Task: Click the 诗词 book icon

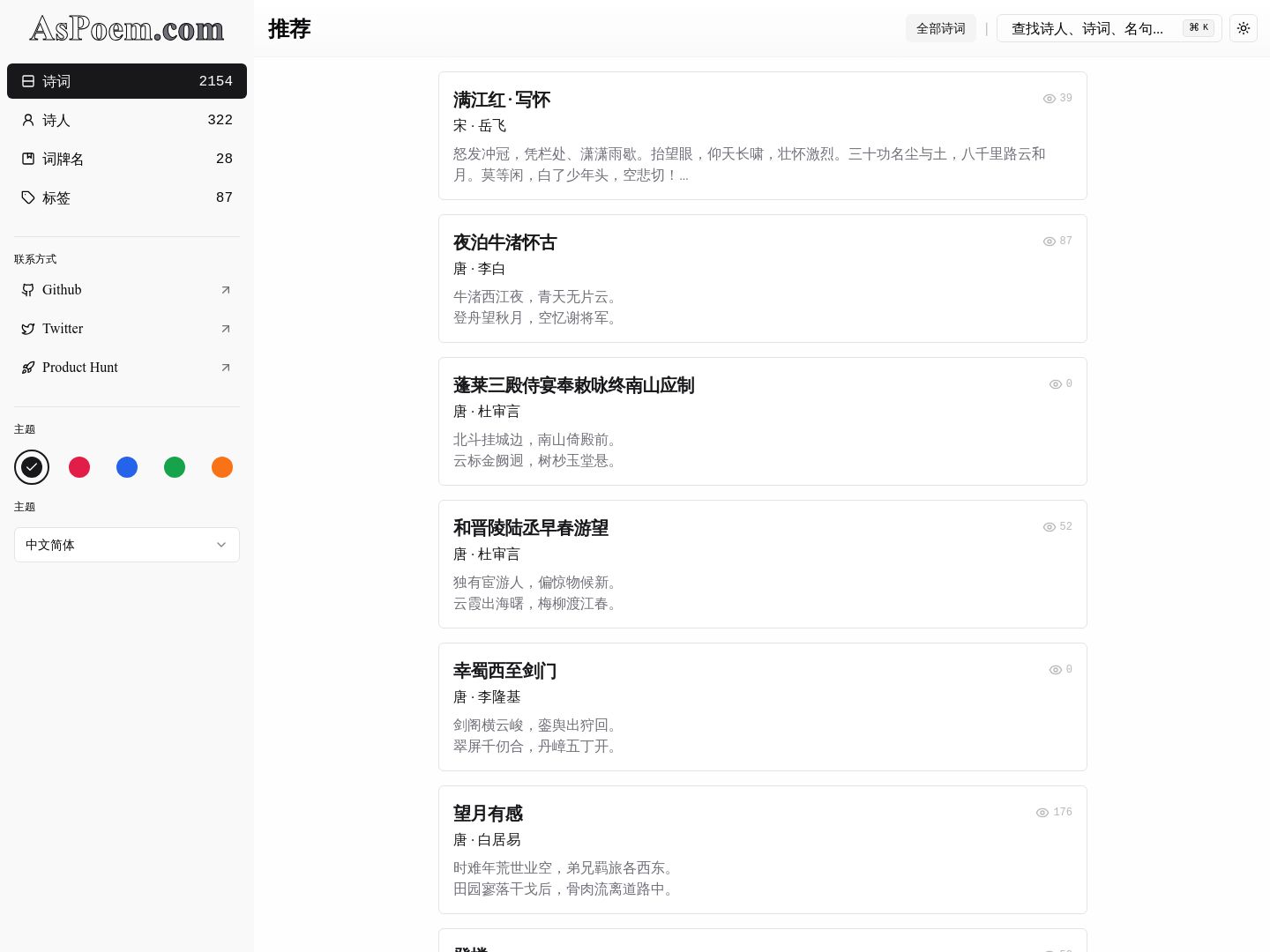Action: [x=28, y=81]
